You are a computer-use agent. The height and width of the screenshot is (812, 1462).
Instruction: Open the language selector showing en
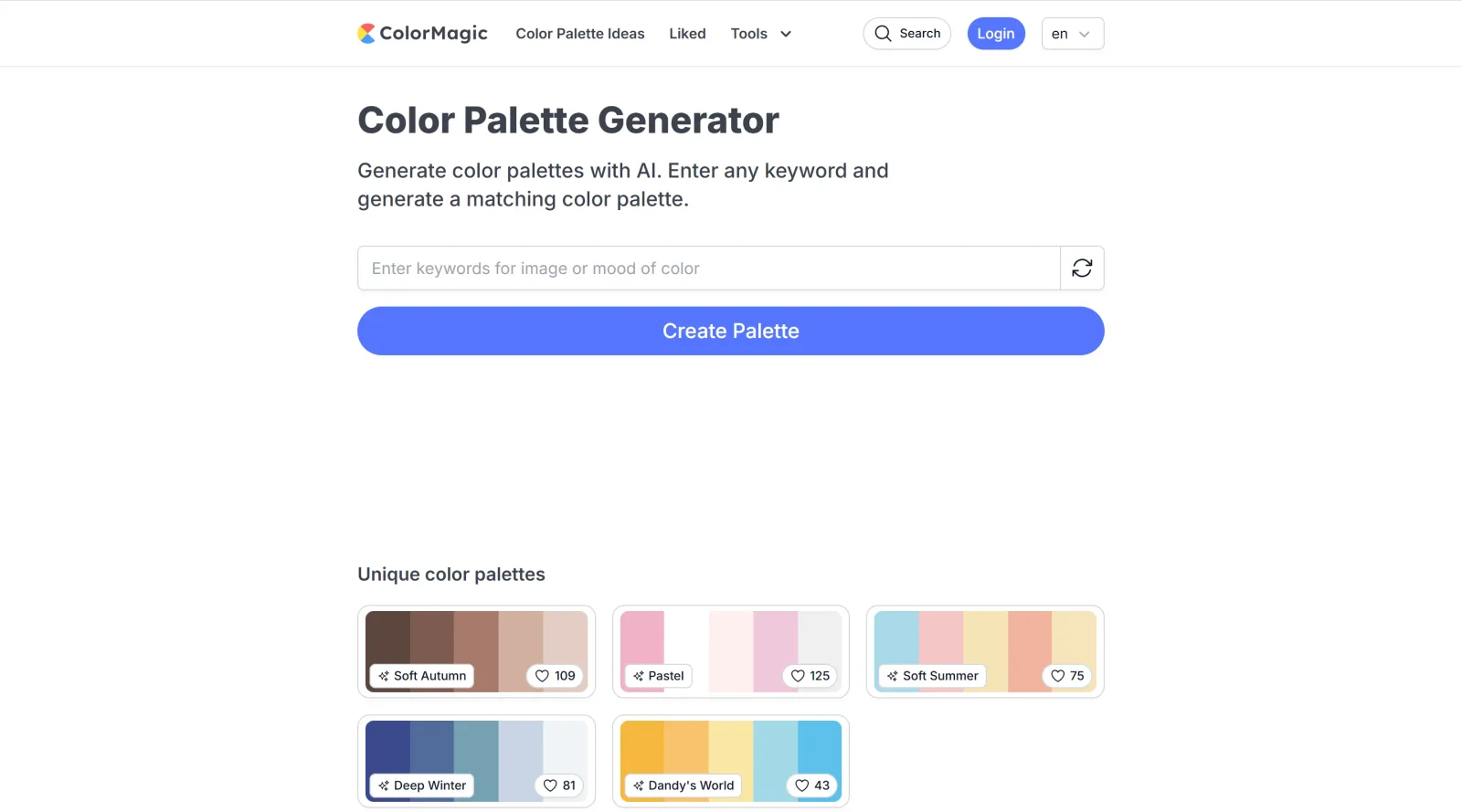(x=1071, y=33)
